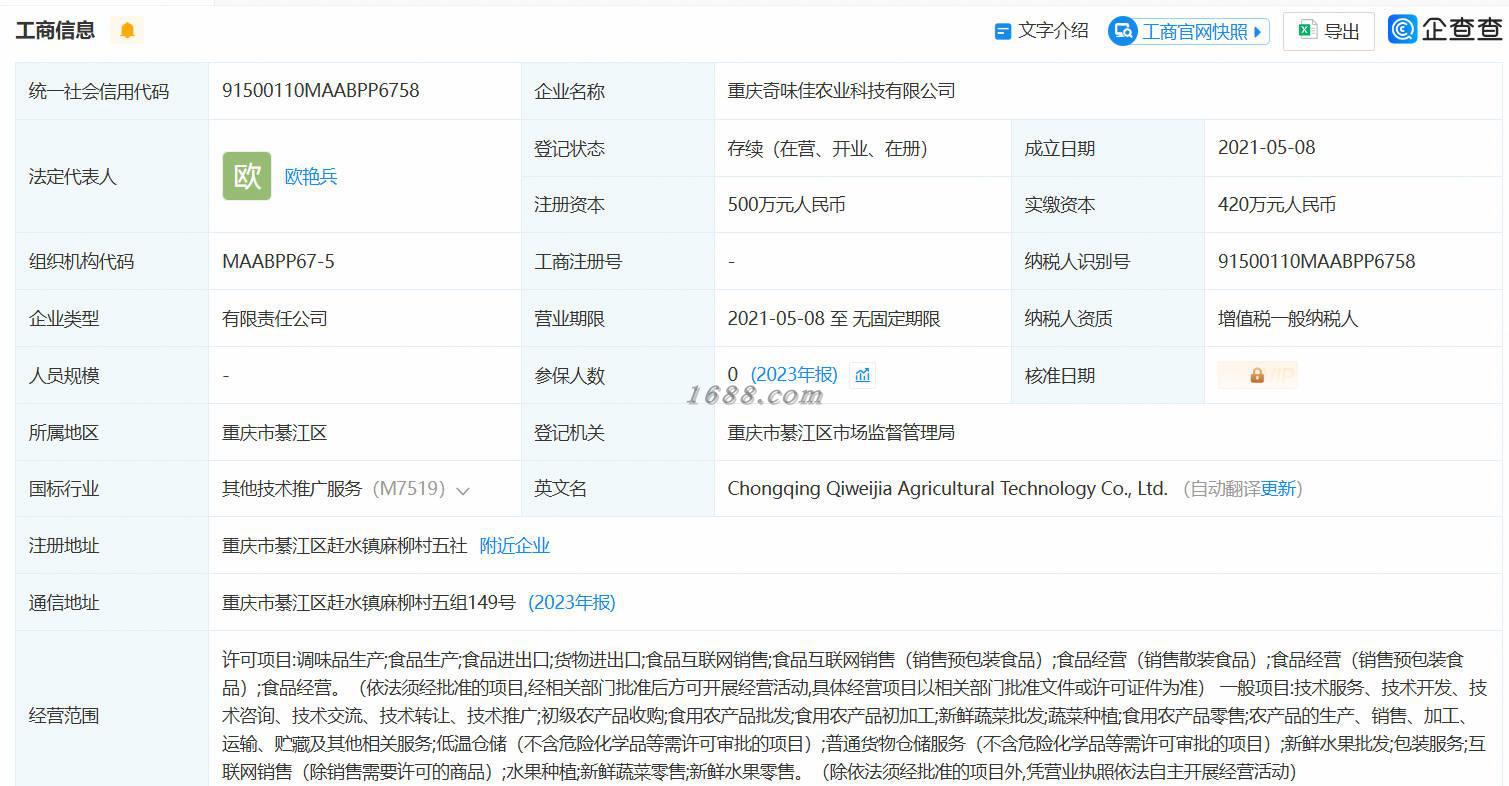Click the 文字介绍 label
Viewport: 1509px width, 786px height.
point(1053,31)
